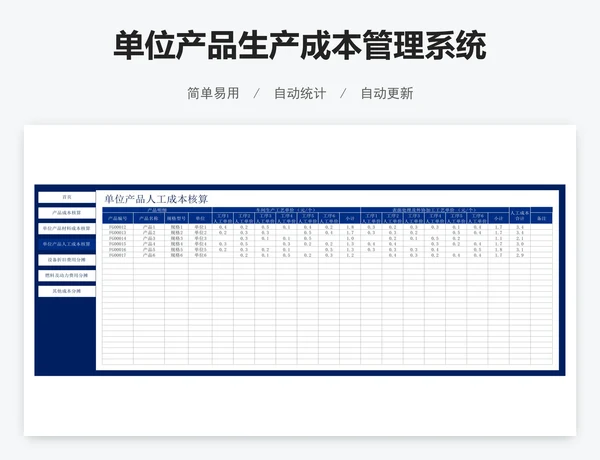Click the 单位 column header
The width and height of the screenshot is (600, 460).
tap(200, 219)
